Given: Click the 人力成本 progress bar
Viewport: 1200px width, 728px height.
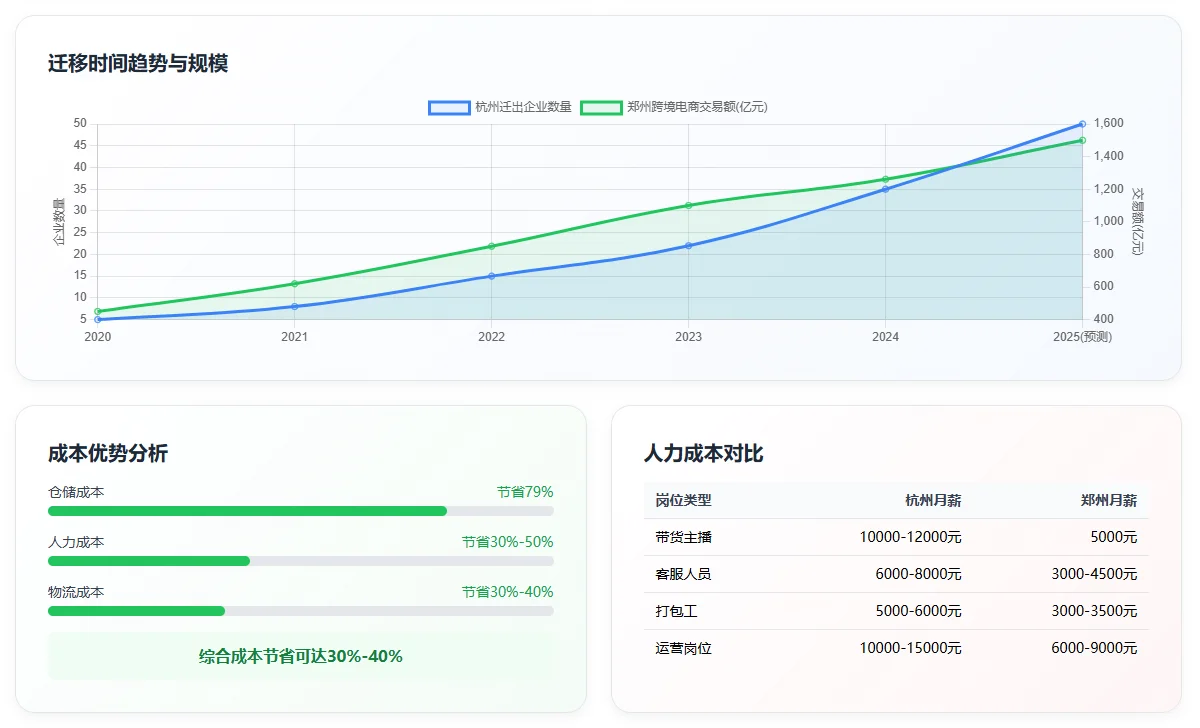Looking at the screenshot, I should [x=301, y=561].
